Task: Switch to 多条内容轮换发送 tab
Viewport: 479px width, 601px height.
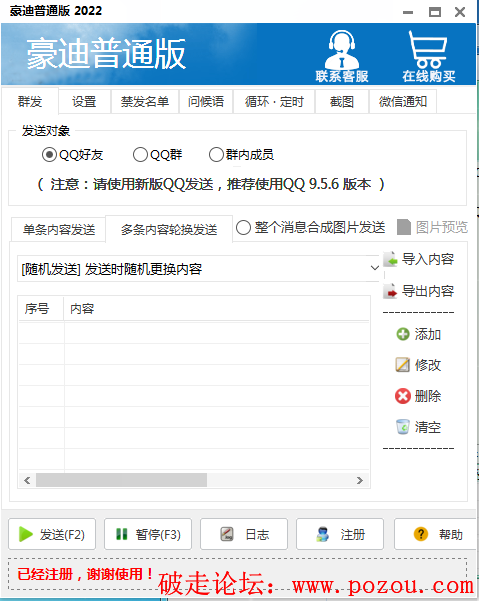Action: pos(169,229)
